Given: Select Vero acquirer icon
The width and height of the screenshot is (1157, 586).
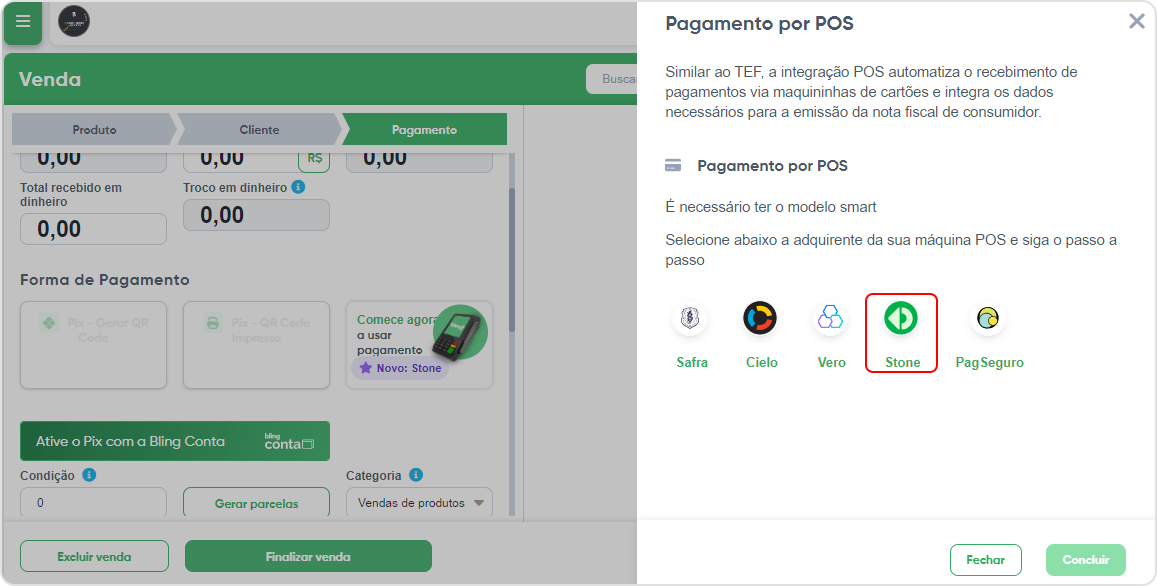Looking at the screenshot, I should coord(830,319).
